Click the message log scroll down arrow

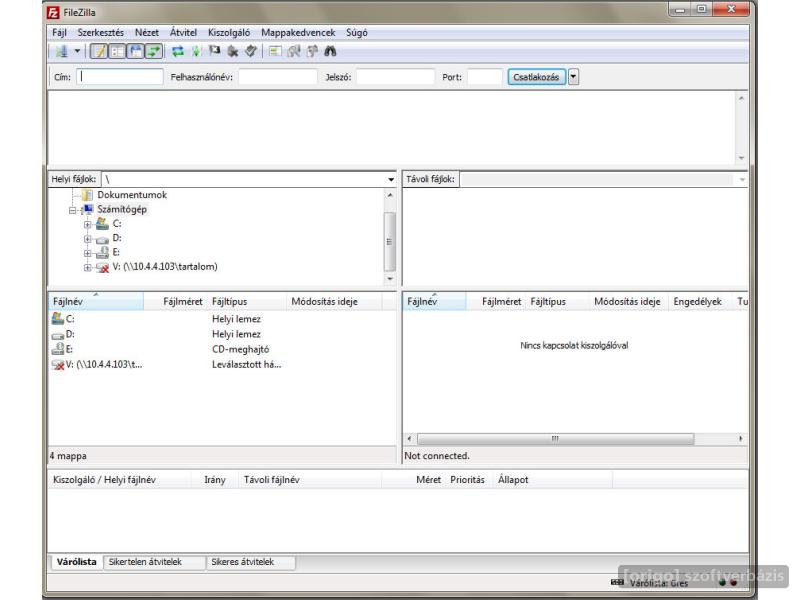click(741, 158)
